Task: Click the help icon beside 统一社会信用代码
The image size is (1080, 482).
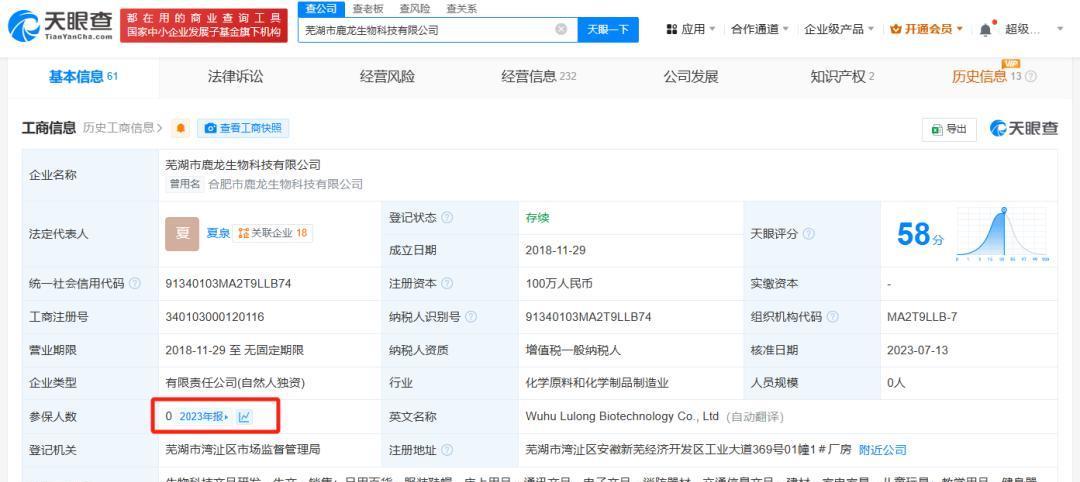Action: click(x=135, y=284)
